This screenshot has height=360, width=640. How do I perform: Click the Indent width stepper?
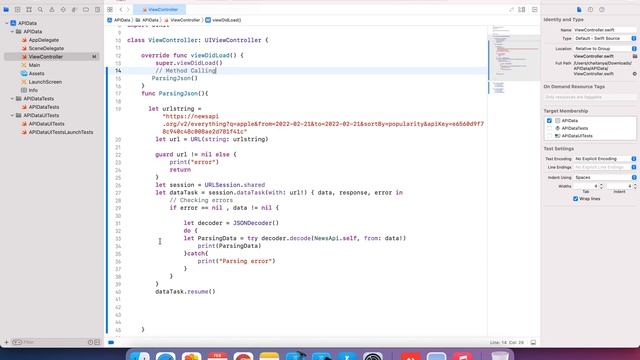click(635, 186)
